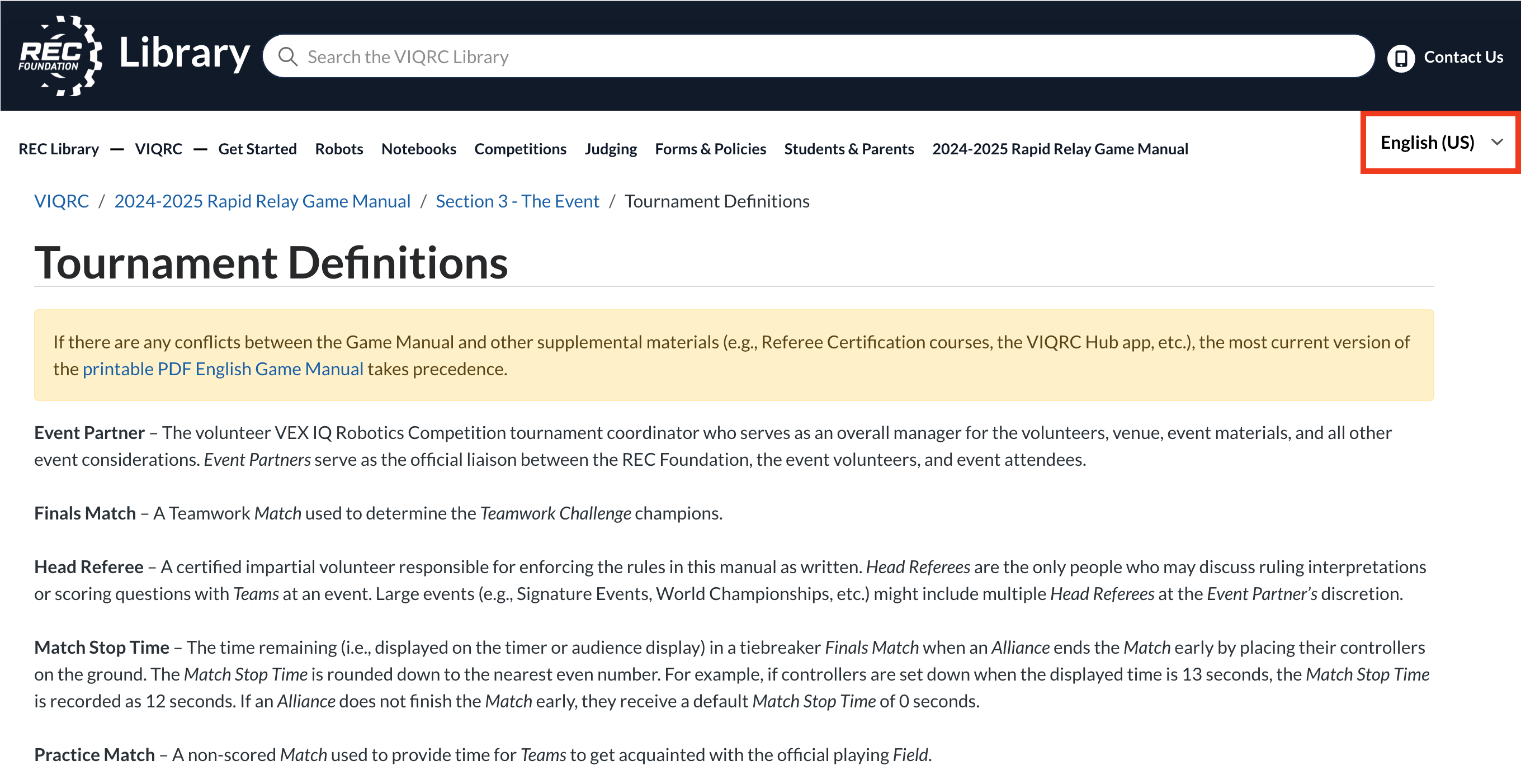The height and width of the screenshot is (784, 1521).
Task: Select the Get Started menu tab
Action: tap(257, 148)
